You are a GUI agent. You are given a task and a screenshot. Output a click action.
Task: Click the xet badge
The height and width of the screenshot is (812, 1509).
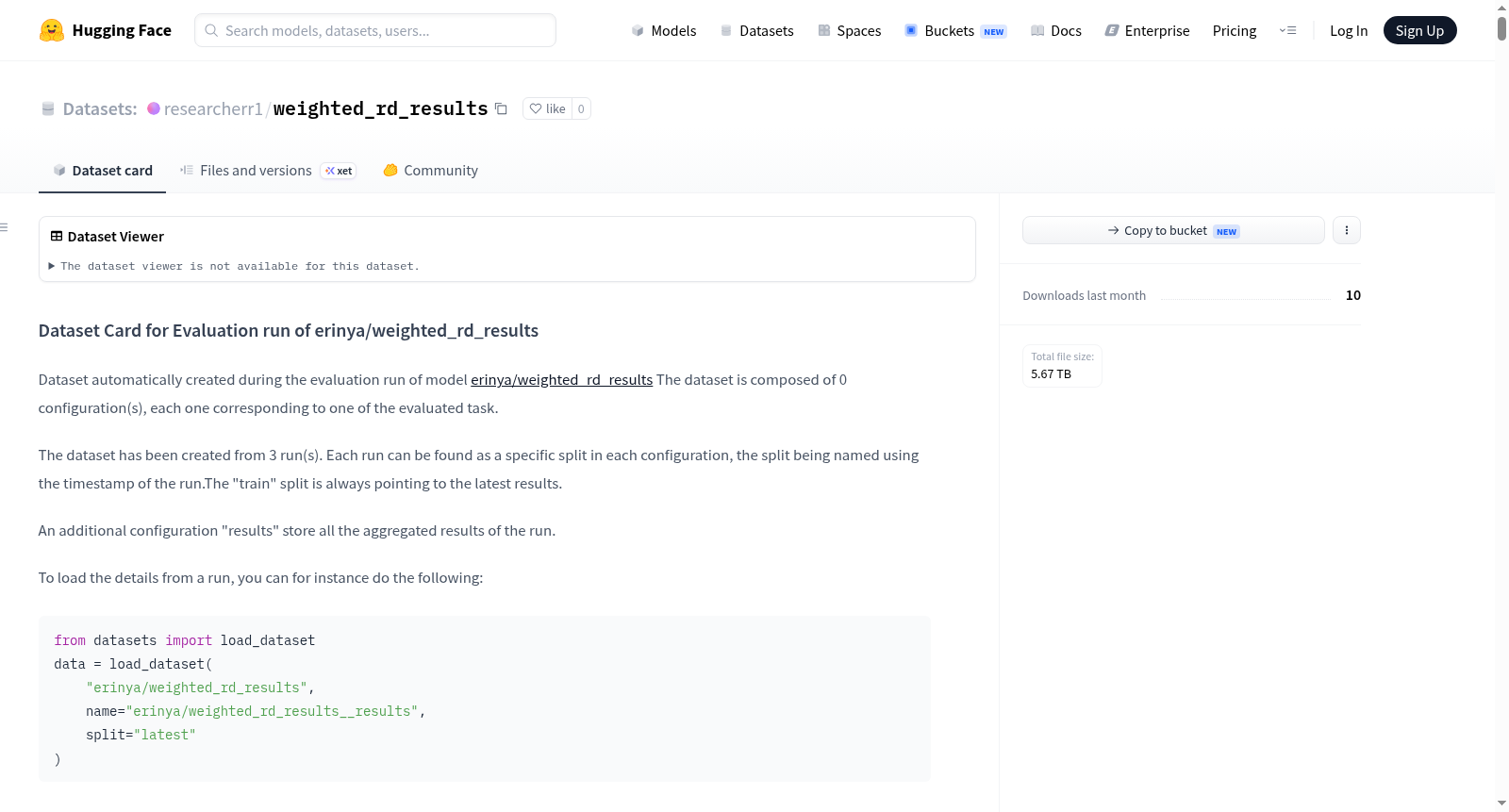[x=339, y=171]
